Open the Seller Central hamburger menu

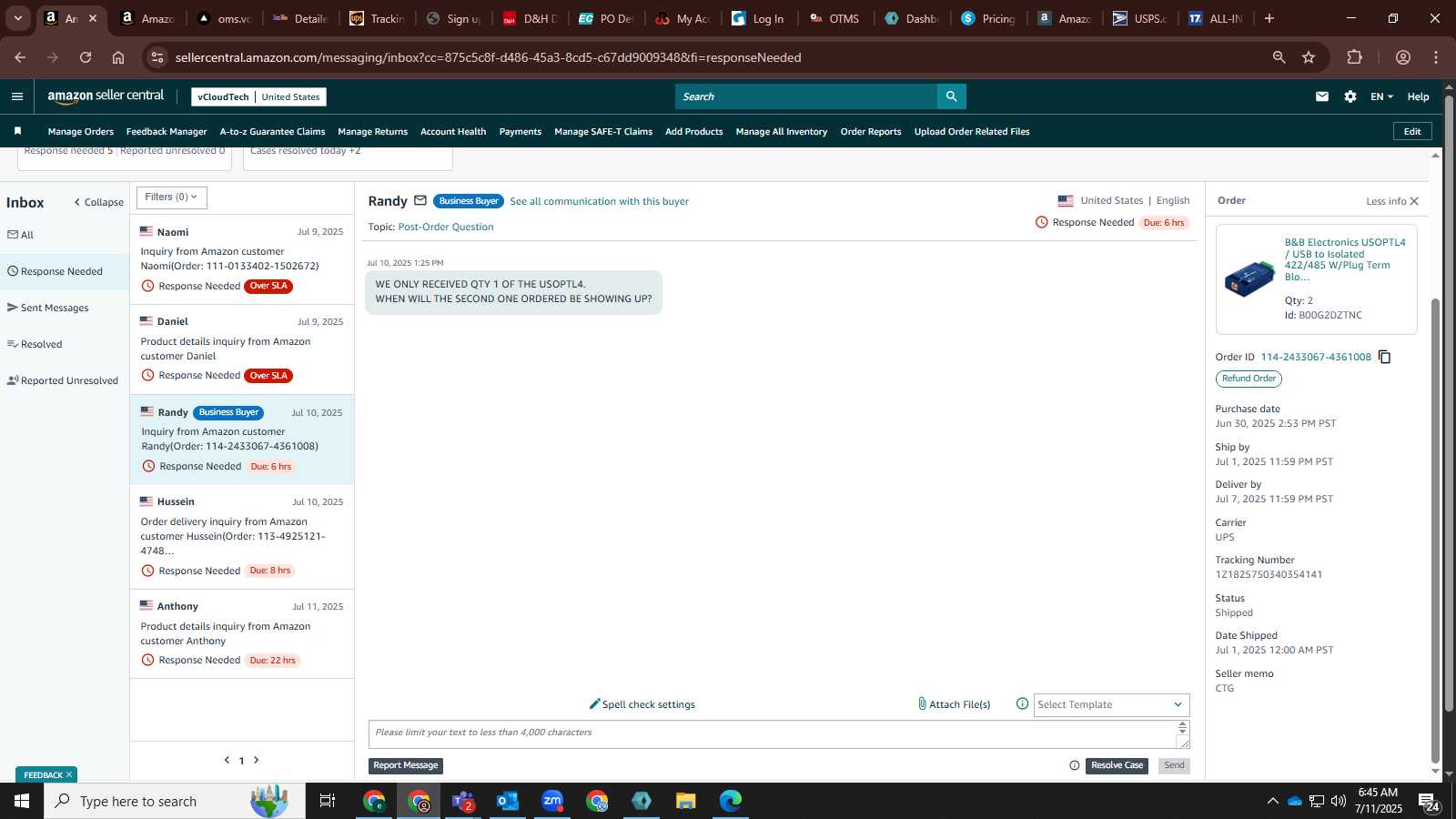pos(16,96)
